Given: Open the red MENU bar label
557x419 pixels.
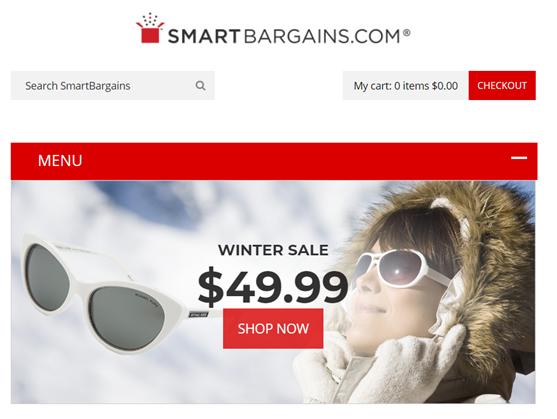Looking at the screenshot, I should [60, 160].
